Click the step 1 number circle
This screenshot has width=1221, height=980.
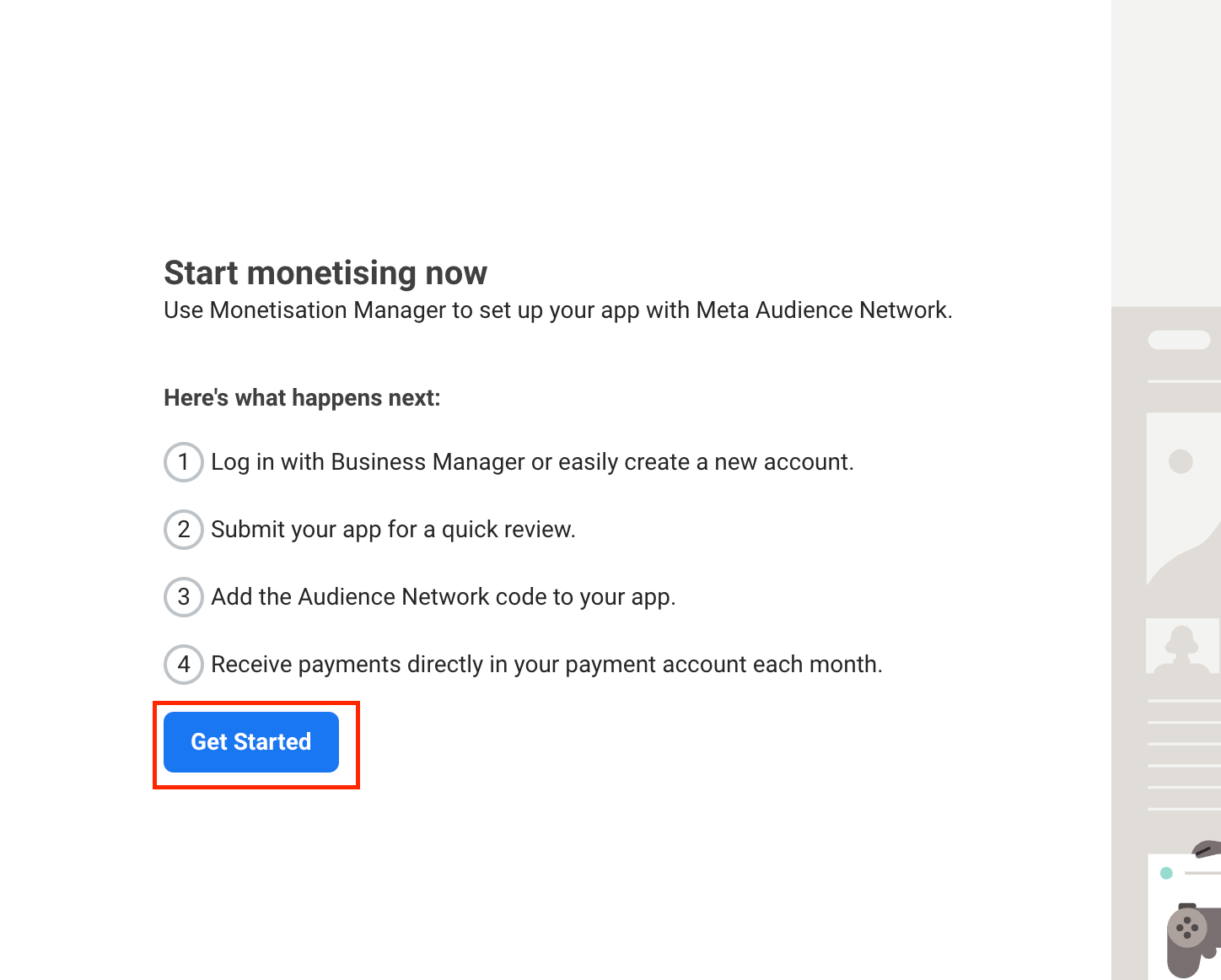pos(184,462)
